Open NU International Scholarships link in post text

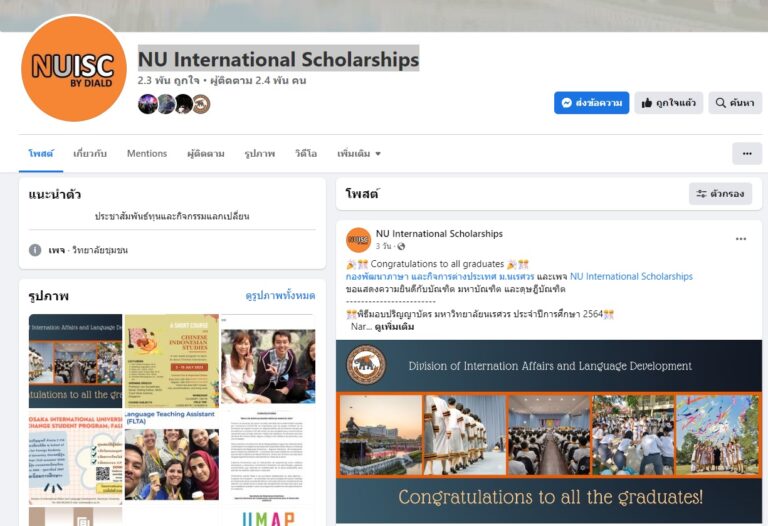coord(631,276)
